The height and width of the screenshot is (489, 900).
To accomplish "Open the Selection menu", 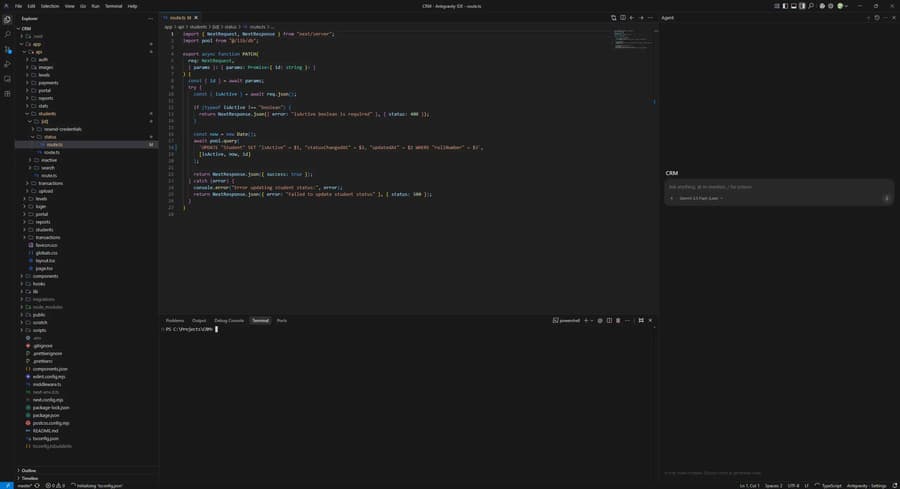I will tap(49, 6).
